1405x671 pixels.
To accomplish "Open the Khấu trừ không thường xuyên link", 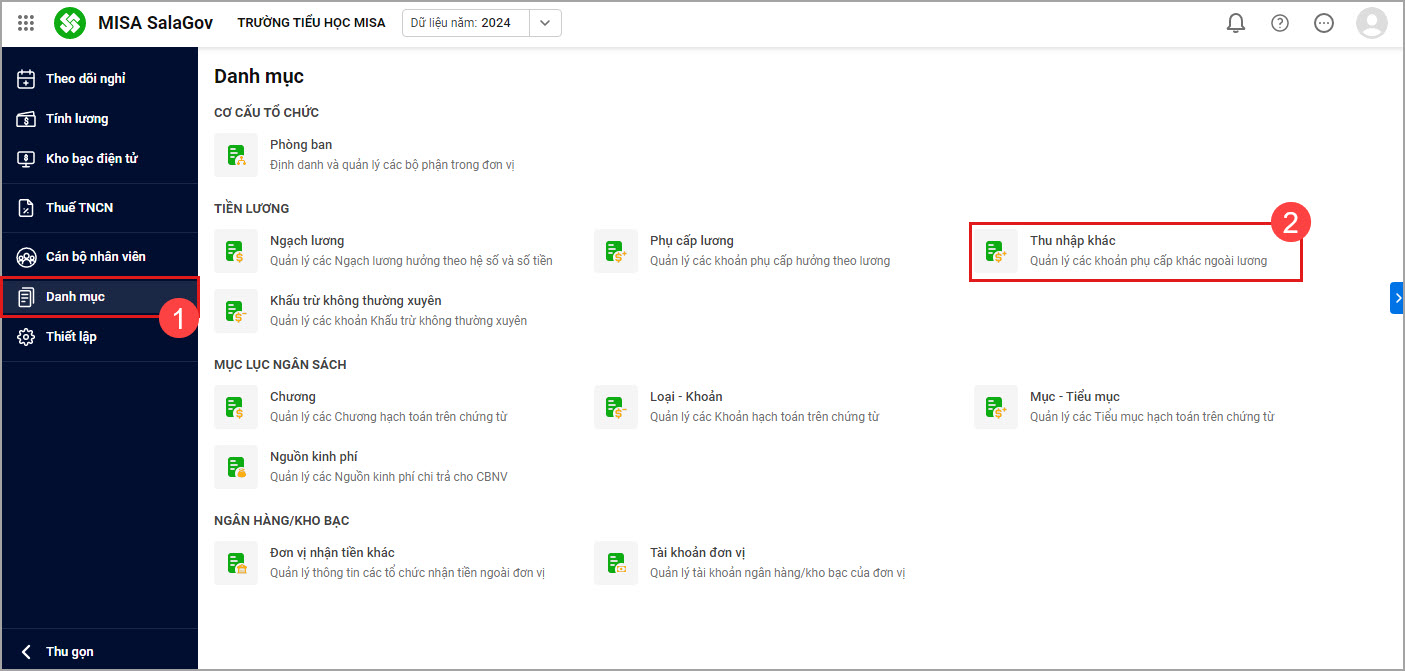I will point(356,301).
